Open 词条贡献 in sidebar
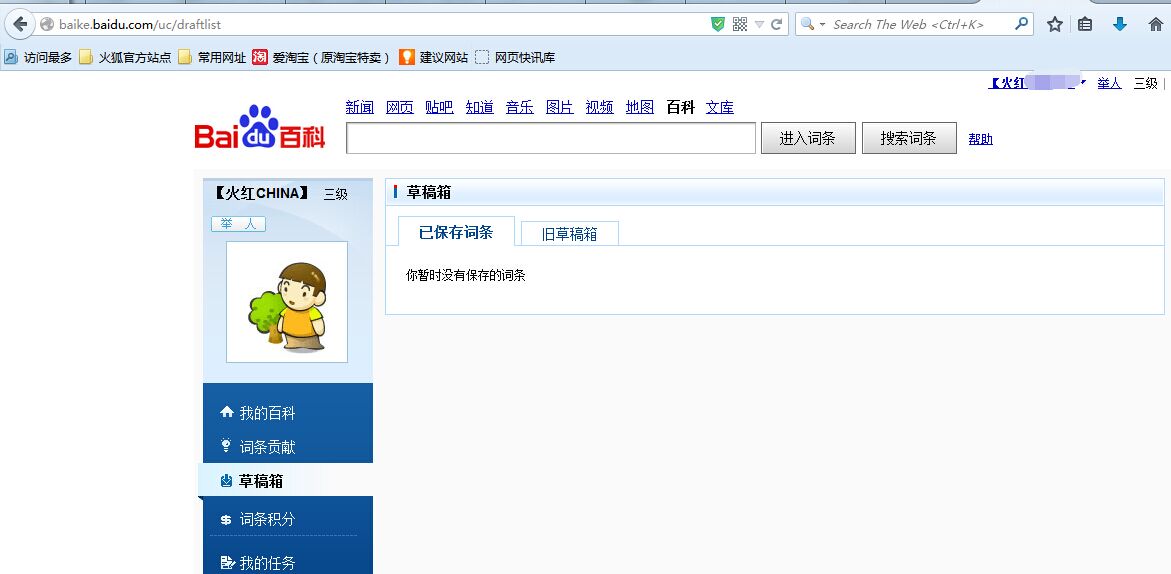 click(258, 446)
